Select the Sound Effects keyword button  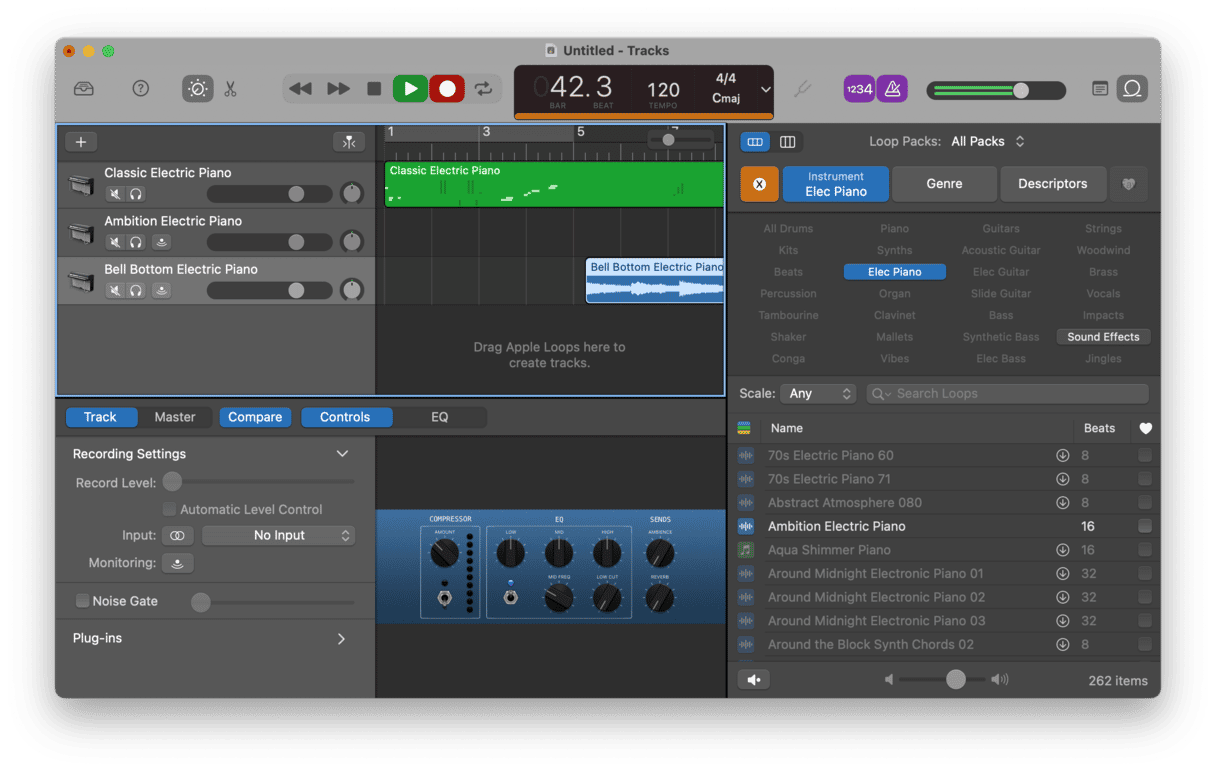coord(1103,337)
